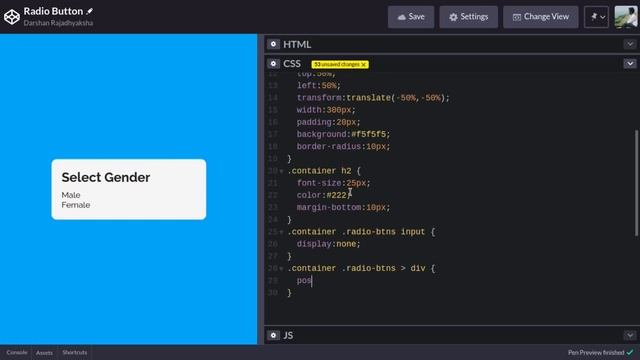Screen dimensions: 640x360
Task: Click CSS editor vertical scrollbar
Action: 636,183
